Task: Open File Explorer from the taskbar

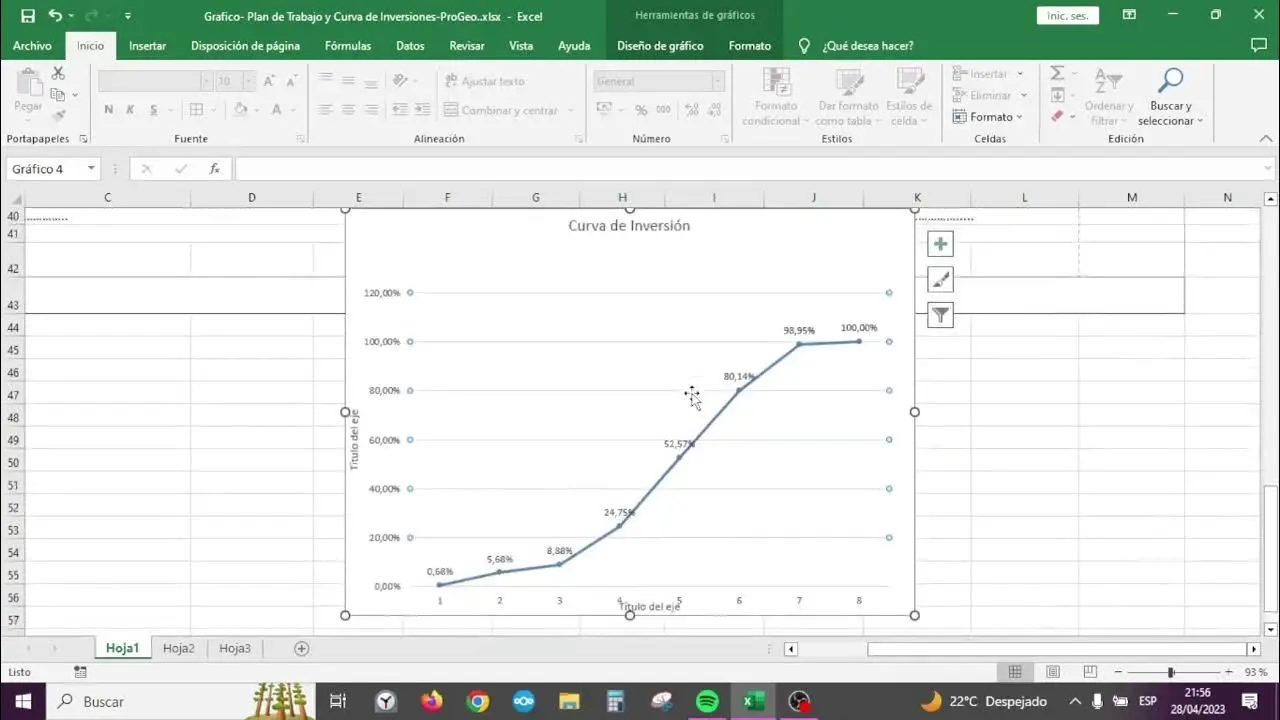Action: (569, 701)
